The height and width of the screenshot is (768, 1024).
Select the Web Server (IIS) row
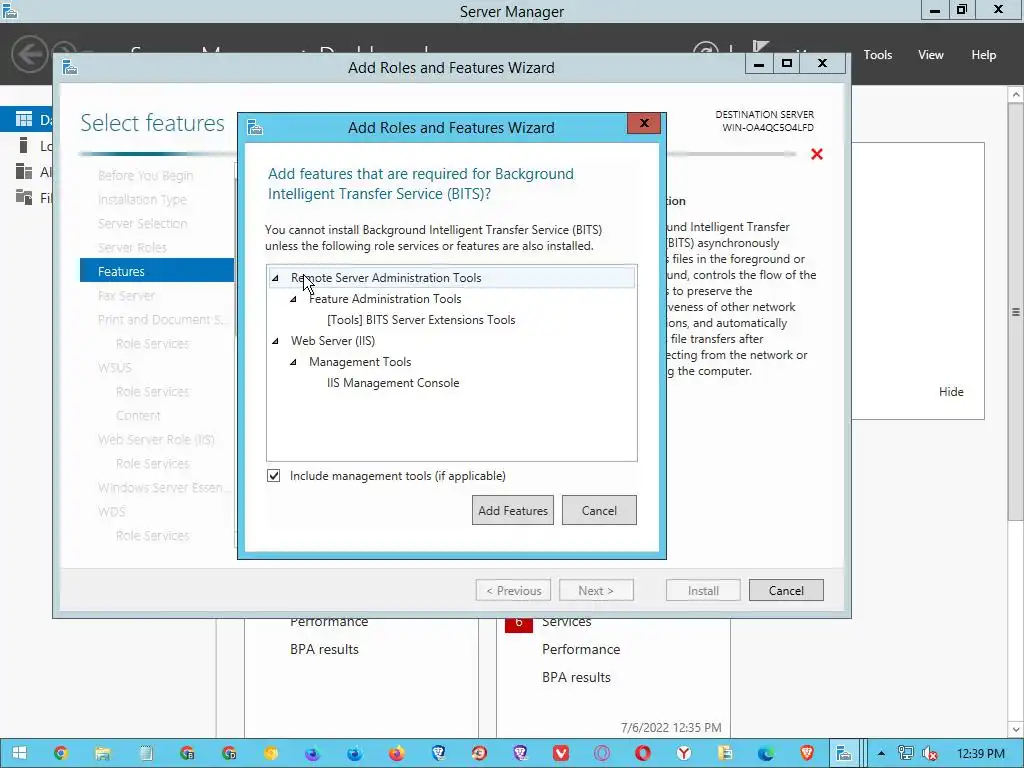point(333,340)
